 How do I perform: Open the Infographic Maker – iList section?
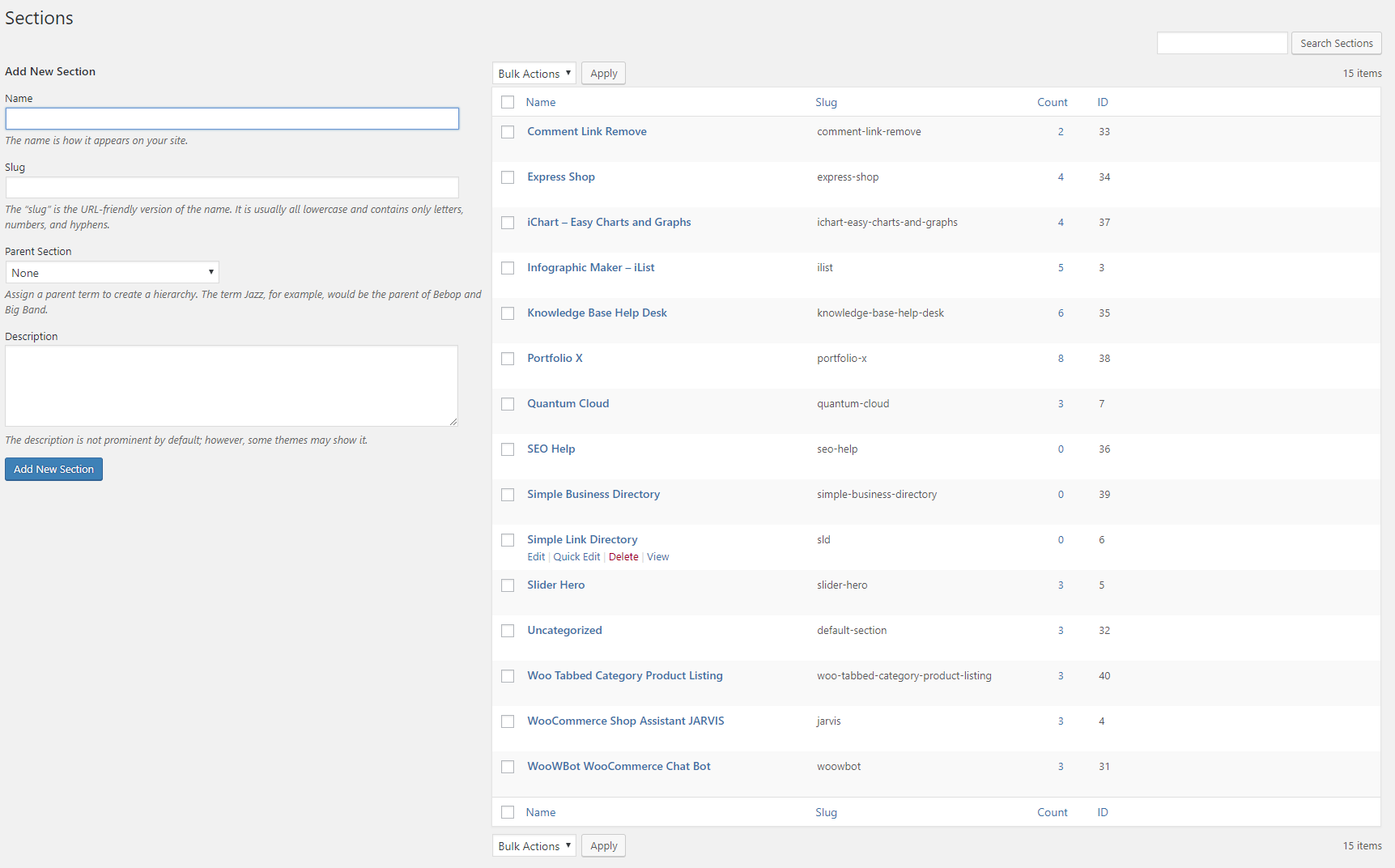[591, 268]
